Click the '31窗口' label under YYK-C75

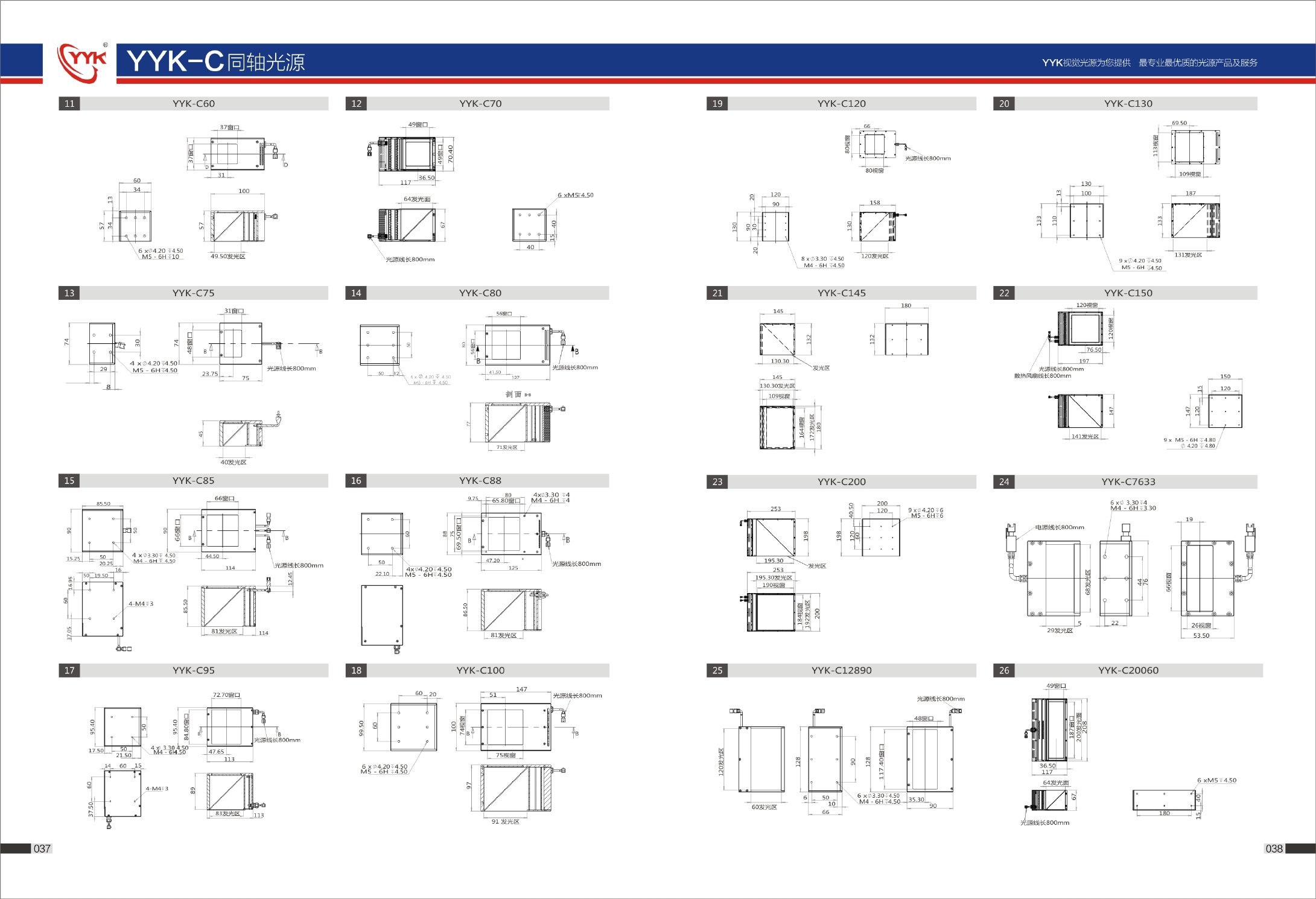tap(234, 311)
